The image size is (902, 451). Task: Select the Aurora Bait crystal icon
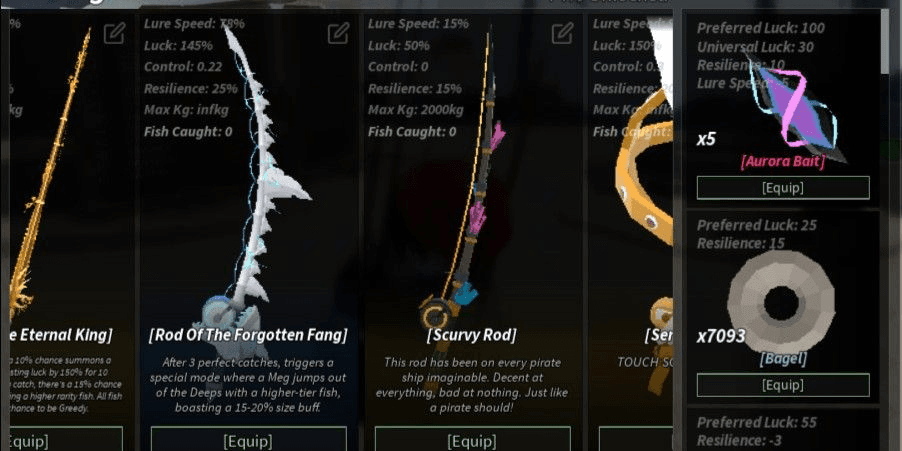[794, 109]
